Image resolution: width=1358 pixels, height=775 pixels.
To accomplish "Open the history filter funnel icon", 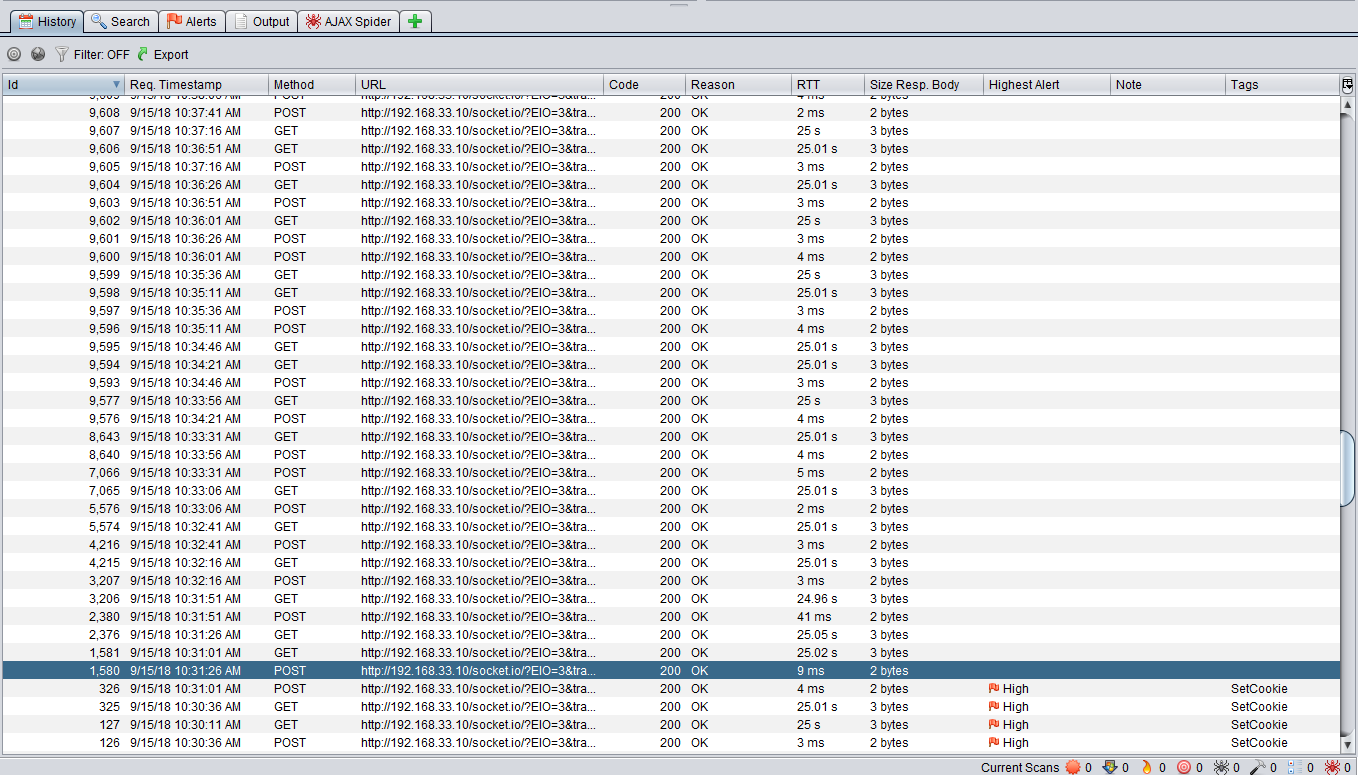I will point(62,54).
